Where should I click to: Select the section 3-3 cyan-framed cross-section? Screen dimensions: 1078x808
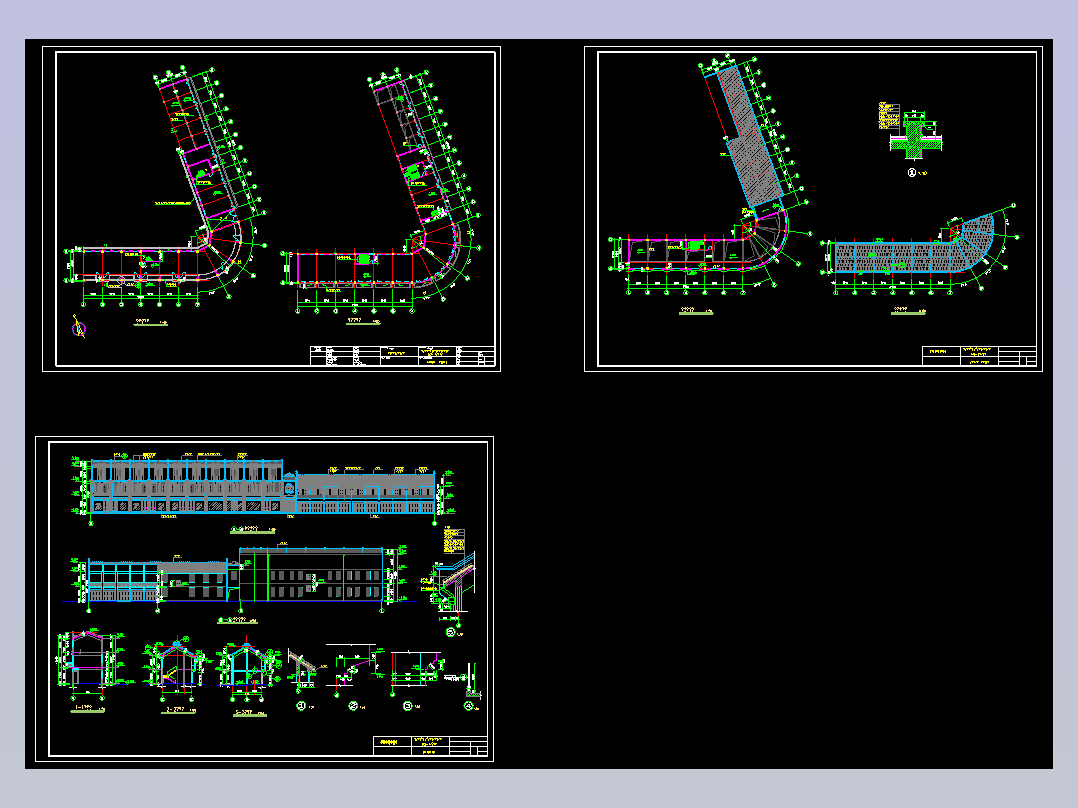click(x=250, y=667)
